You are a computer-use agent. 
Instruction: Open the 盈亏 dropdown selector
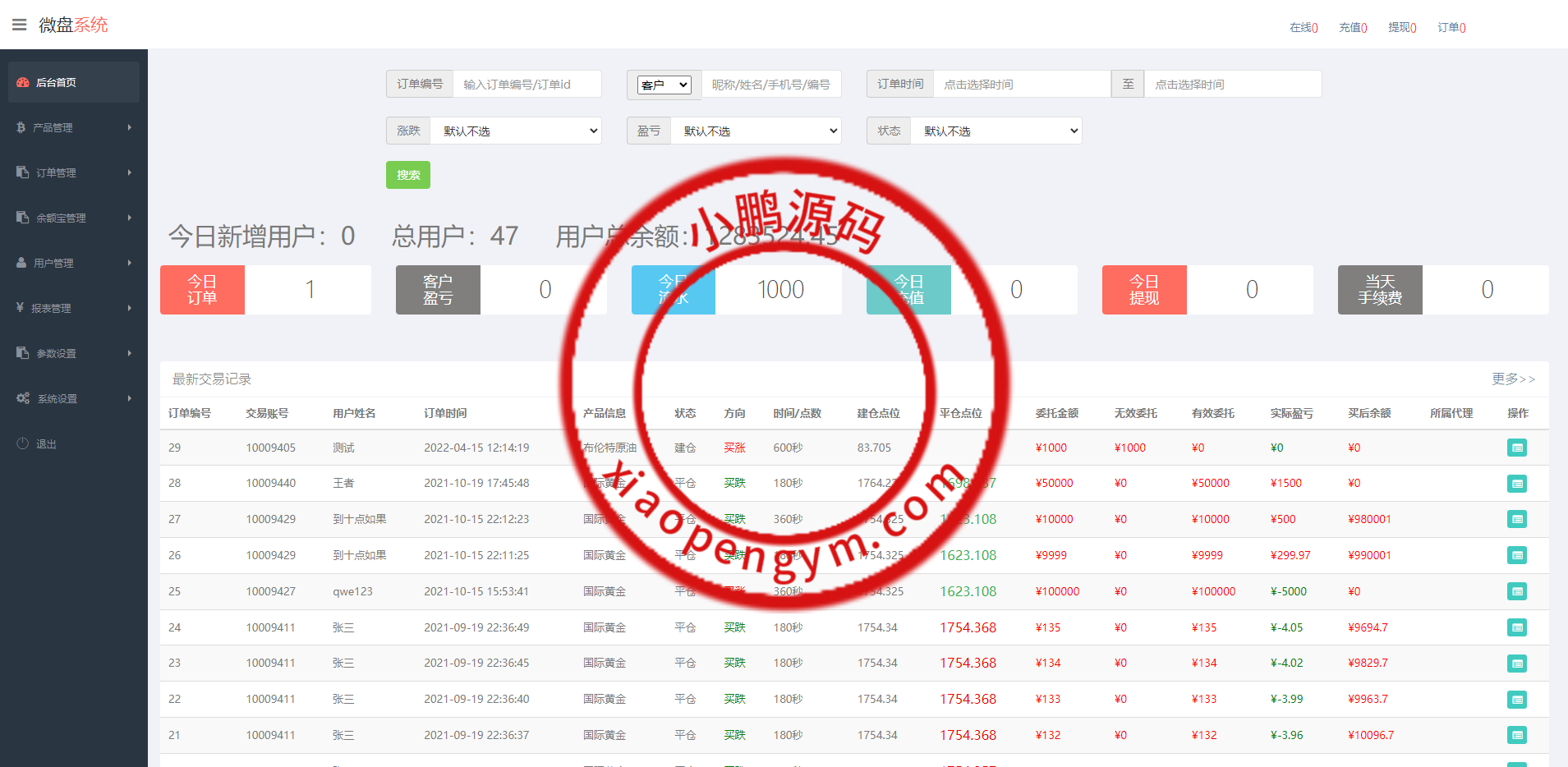pyautogui.click(x=756, y=131)
